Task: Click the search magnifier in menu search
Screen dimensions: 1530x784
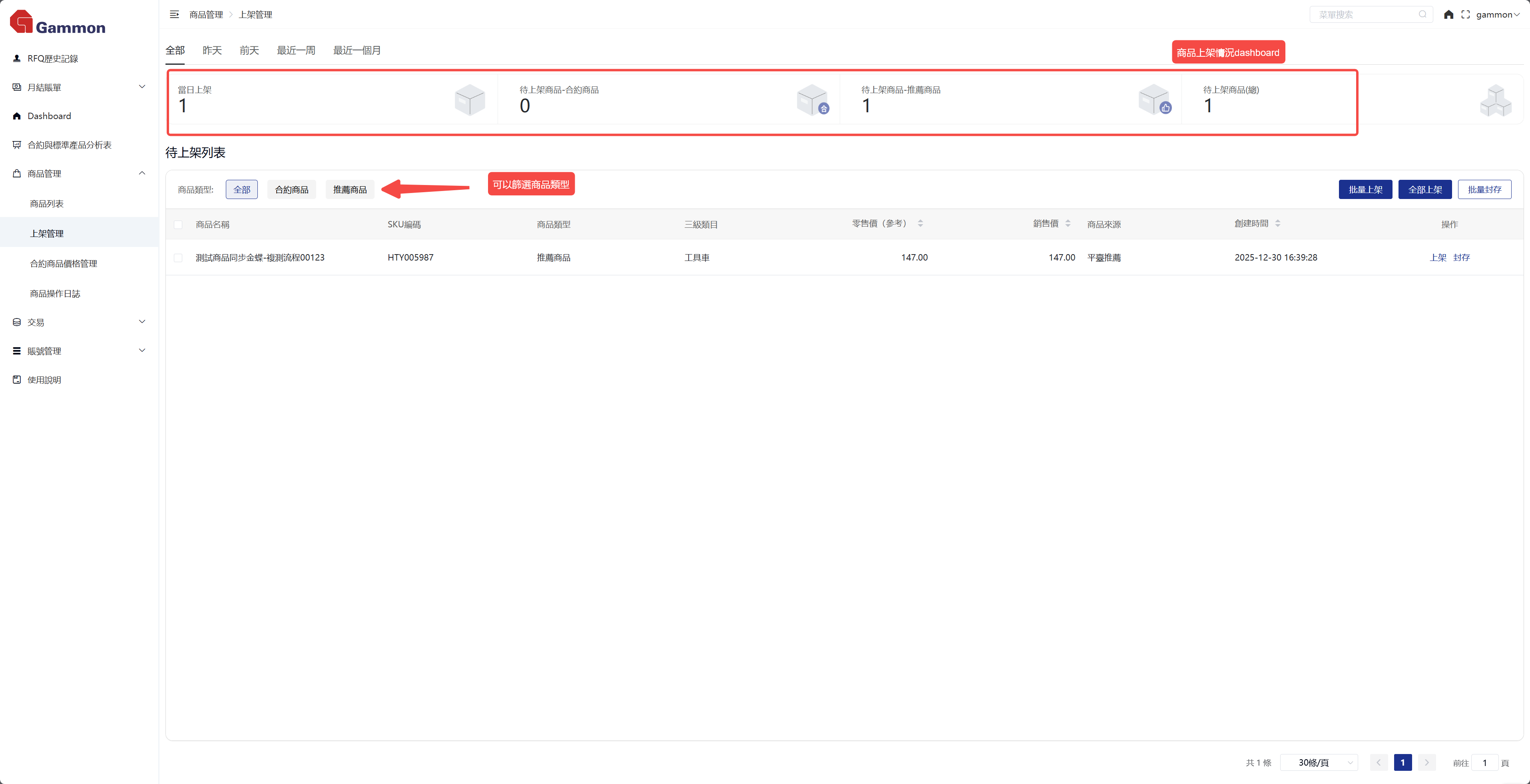Action: coord(1422,14)
